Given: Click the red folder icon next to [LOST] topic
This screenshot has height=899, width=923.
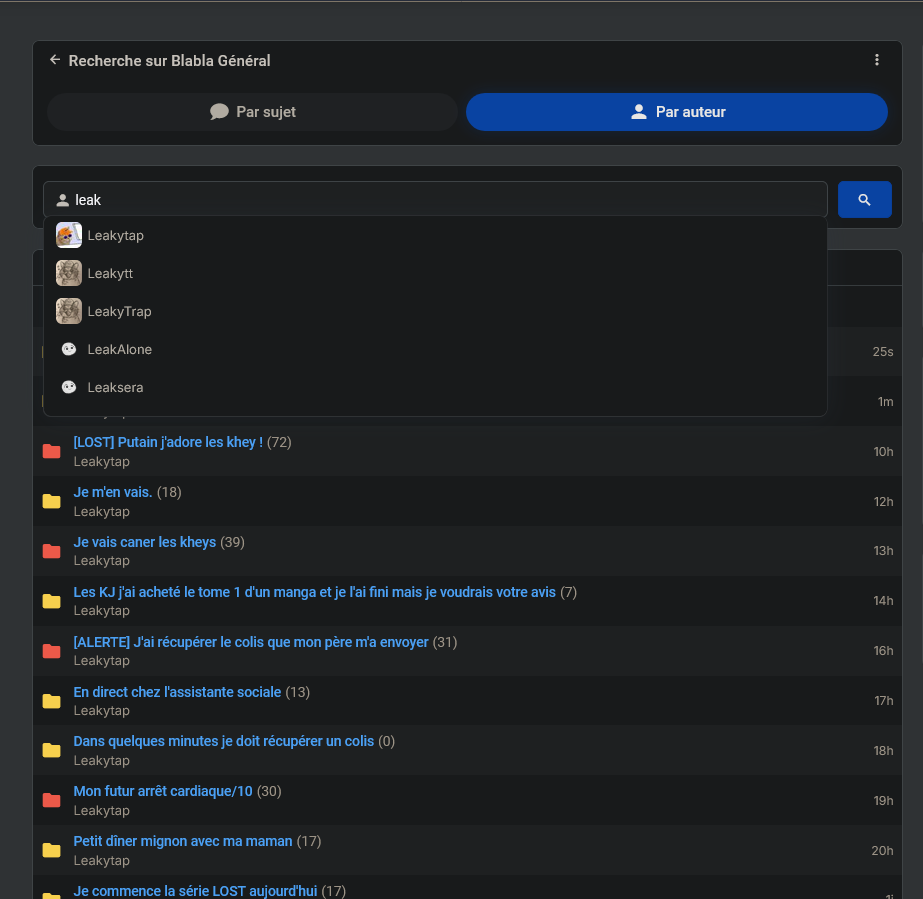Looking at the screenshot, I should click(52, 452).
